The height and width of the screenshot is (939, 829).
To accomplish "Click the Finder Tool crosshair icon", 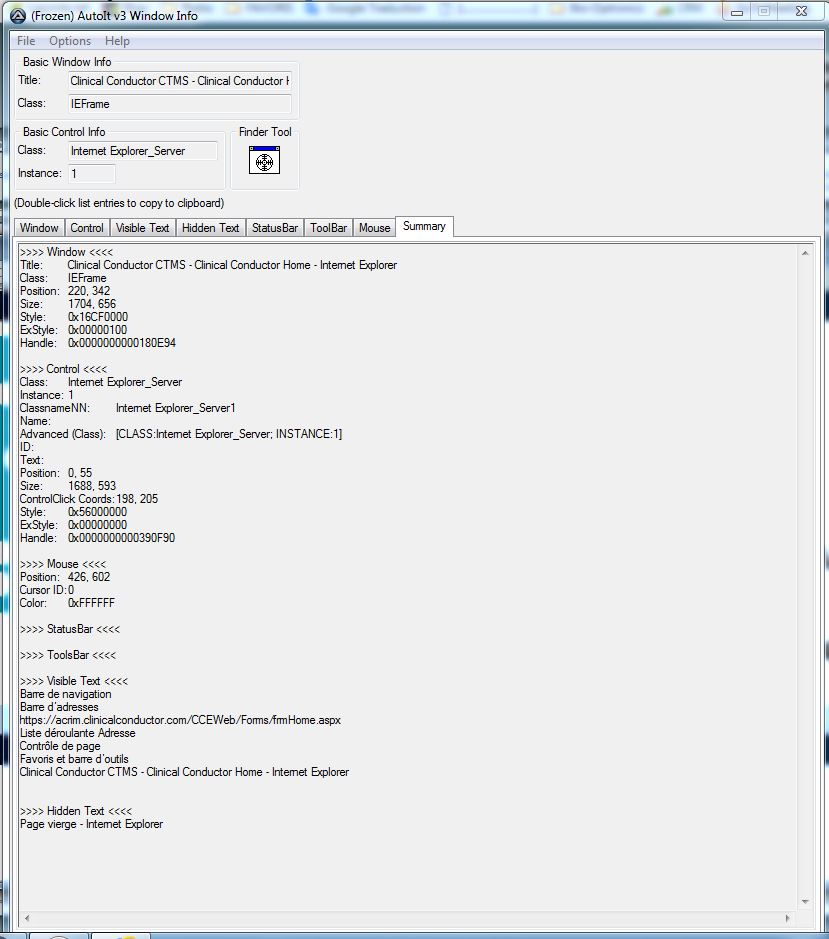I will [264, 161].
